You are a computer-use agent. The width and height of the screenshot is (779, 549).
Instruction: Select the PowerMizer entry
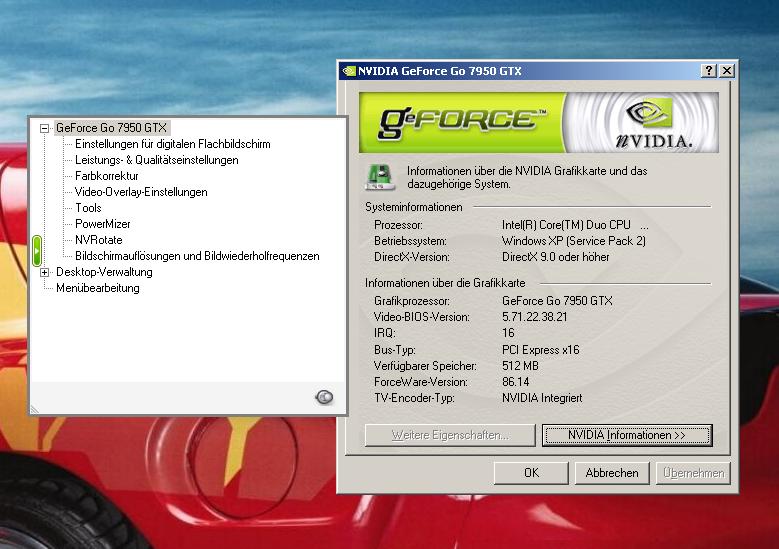pyautogui.click(x=102, y=224)
